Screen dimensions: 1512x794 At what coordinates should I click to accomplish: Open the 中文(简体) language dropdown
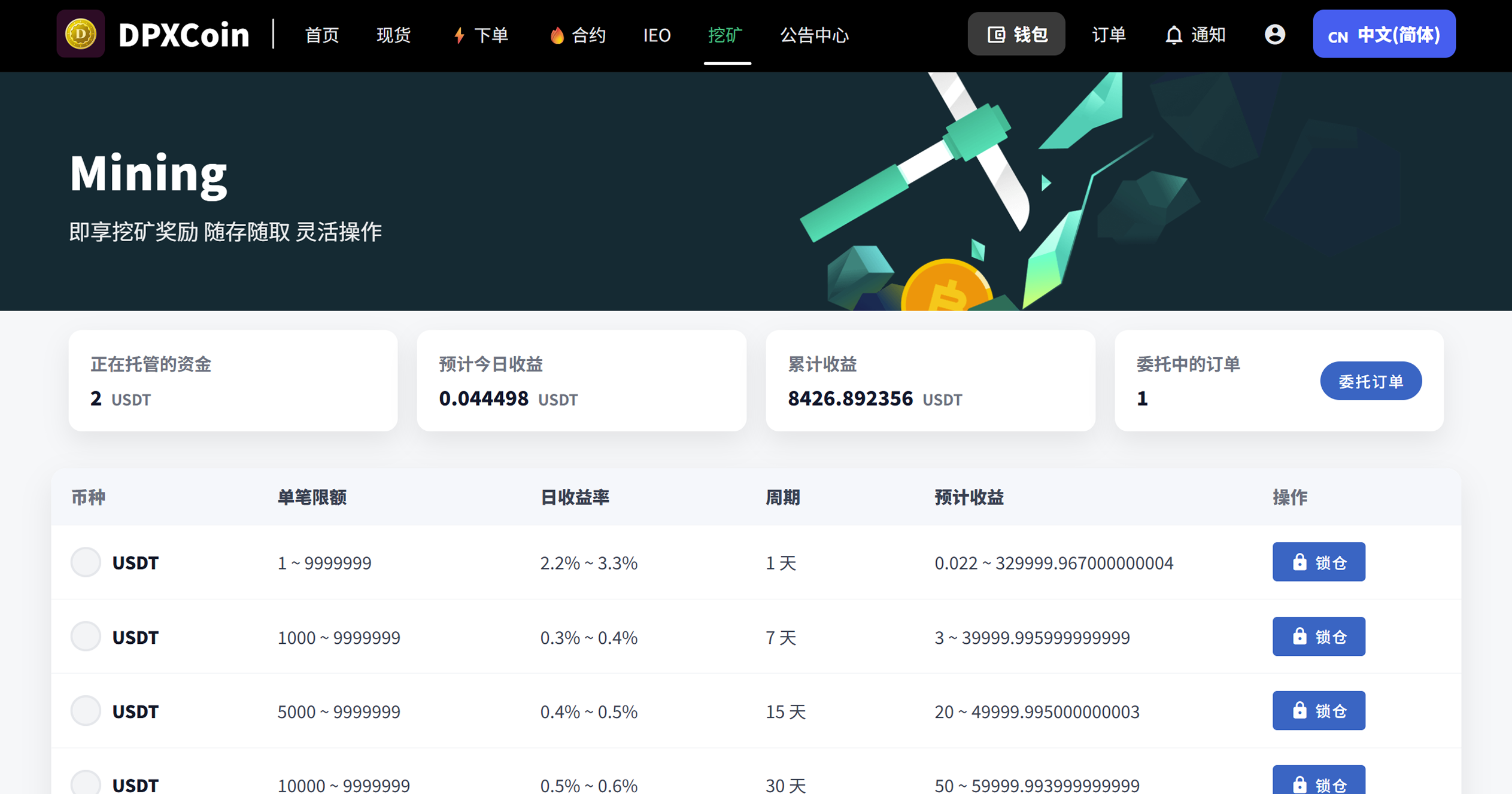coord(1383,35)
